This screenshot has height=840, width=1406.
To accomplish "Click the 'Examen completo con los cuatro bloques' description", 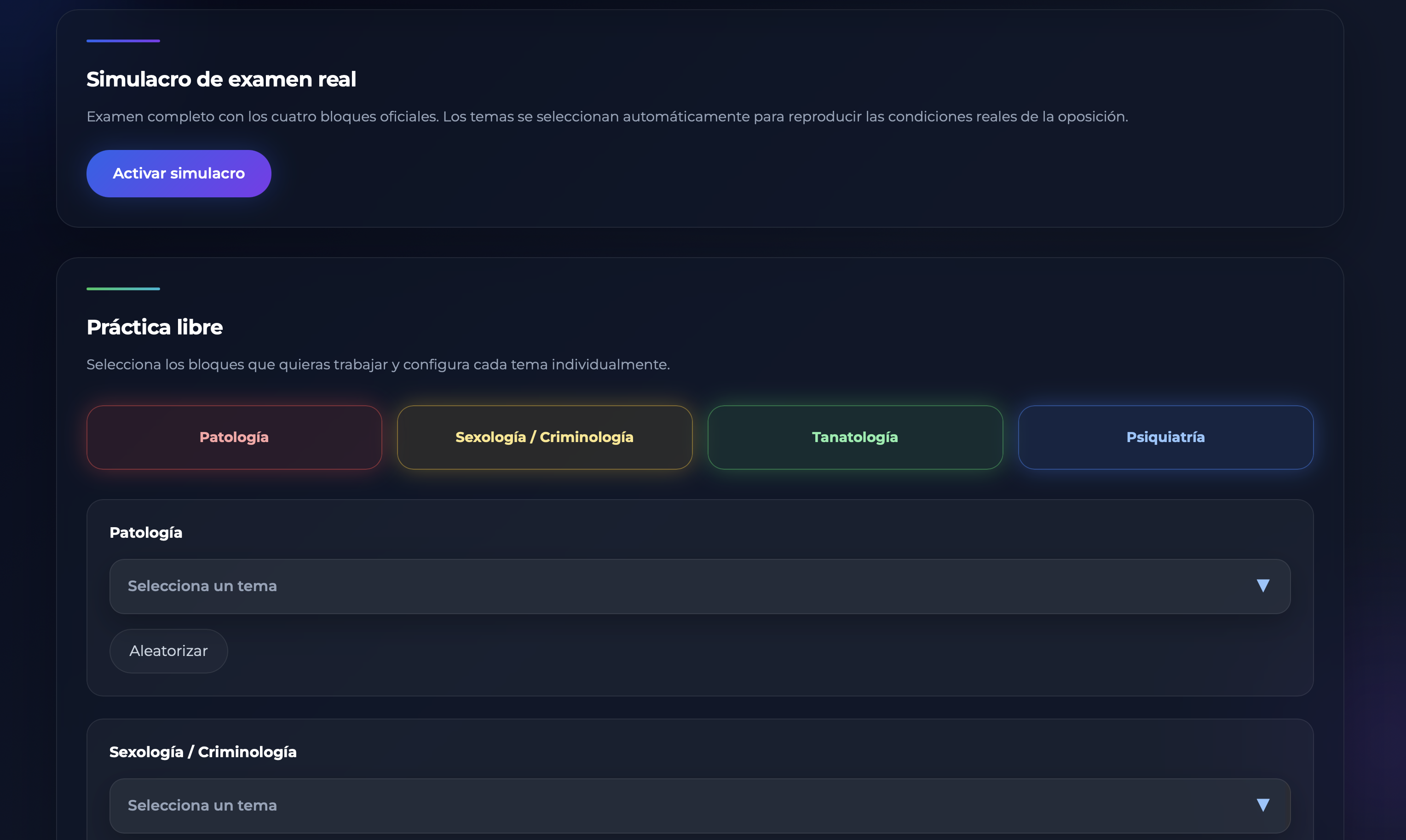I will click(607, 116).
